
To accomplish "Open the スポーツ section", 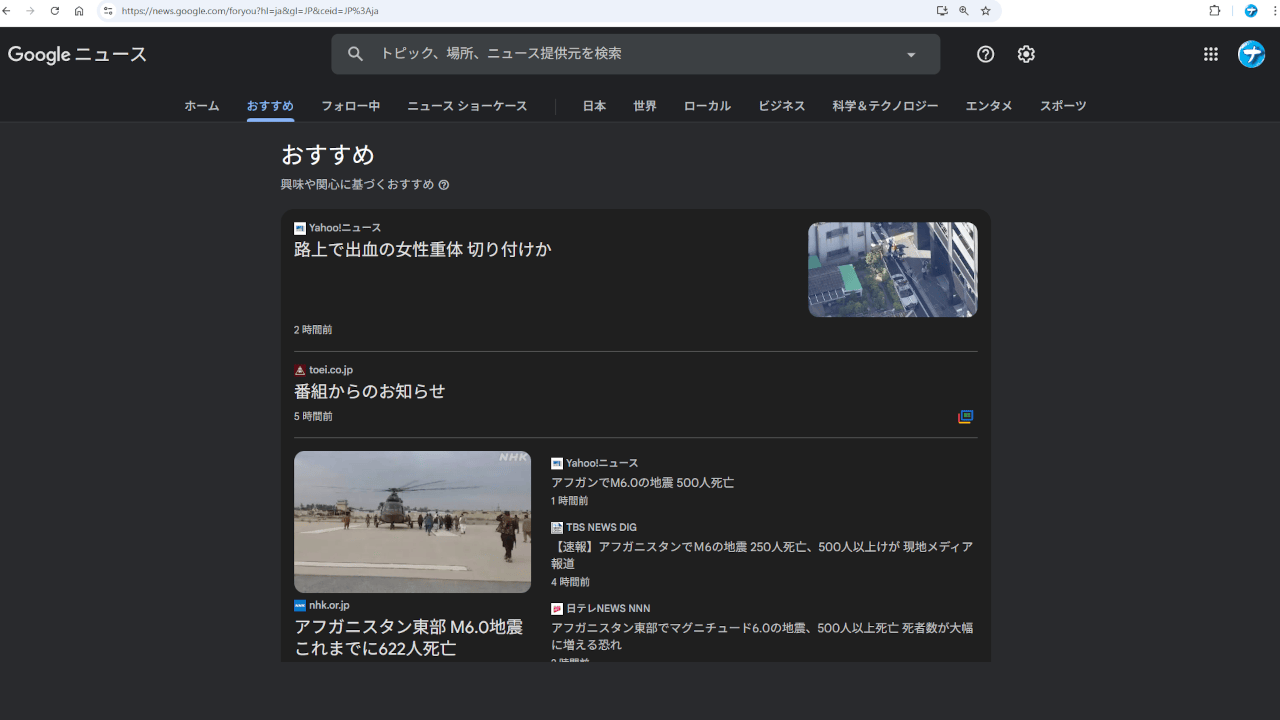I will 1063,106.
